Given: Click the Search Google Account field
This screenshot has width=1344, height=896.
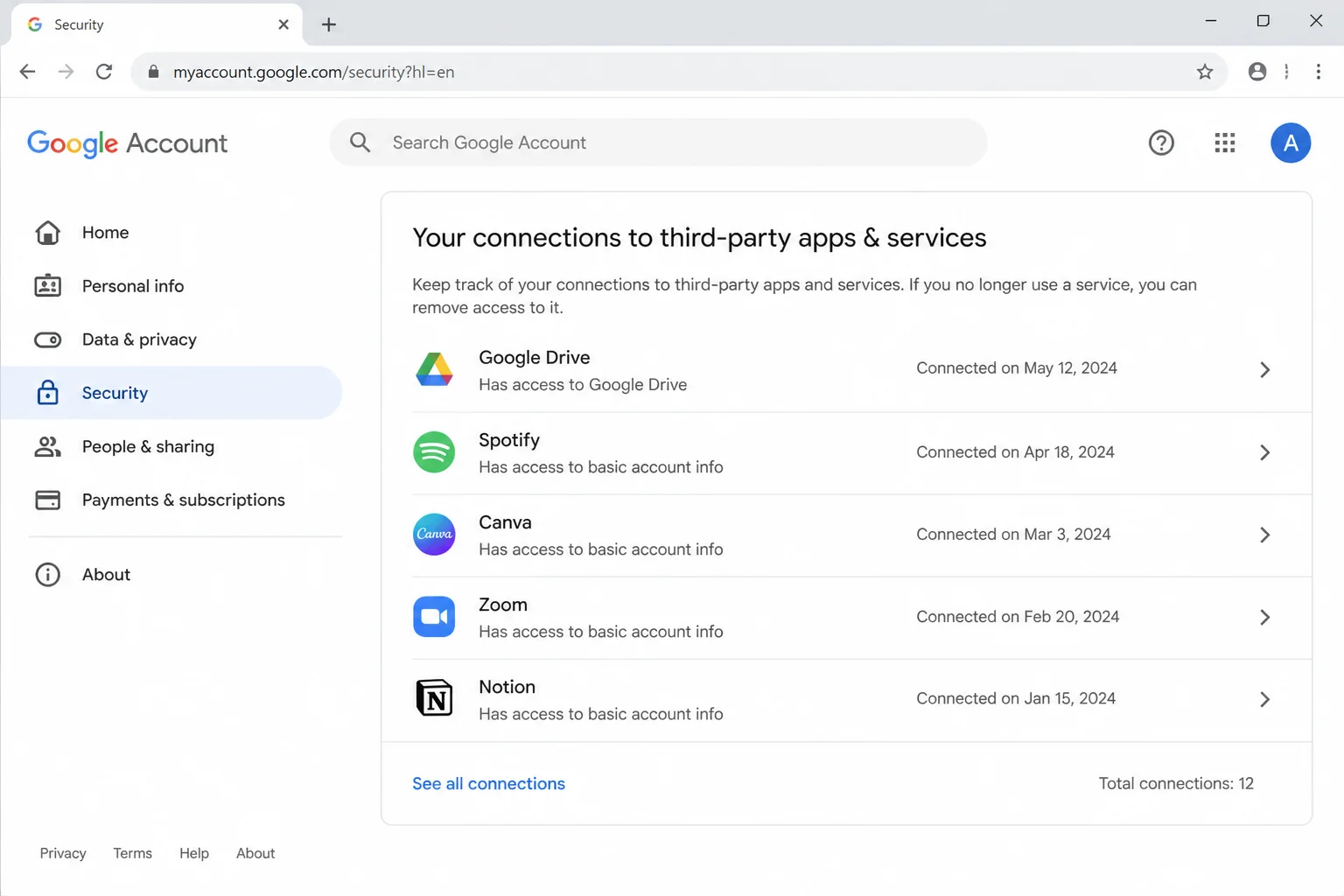Looking at the screenshot, I should [658, 142].
